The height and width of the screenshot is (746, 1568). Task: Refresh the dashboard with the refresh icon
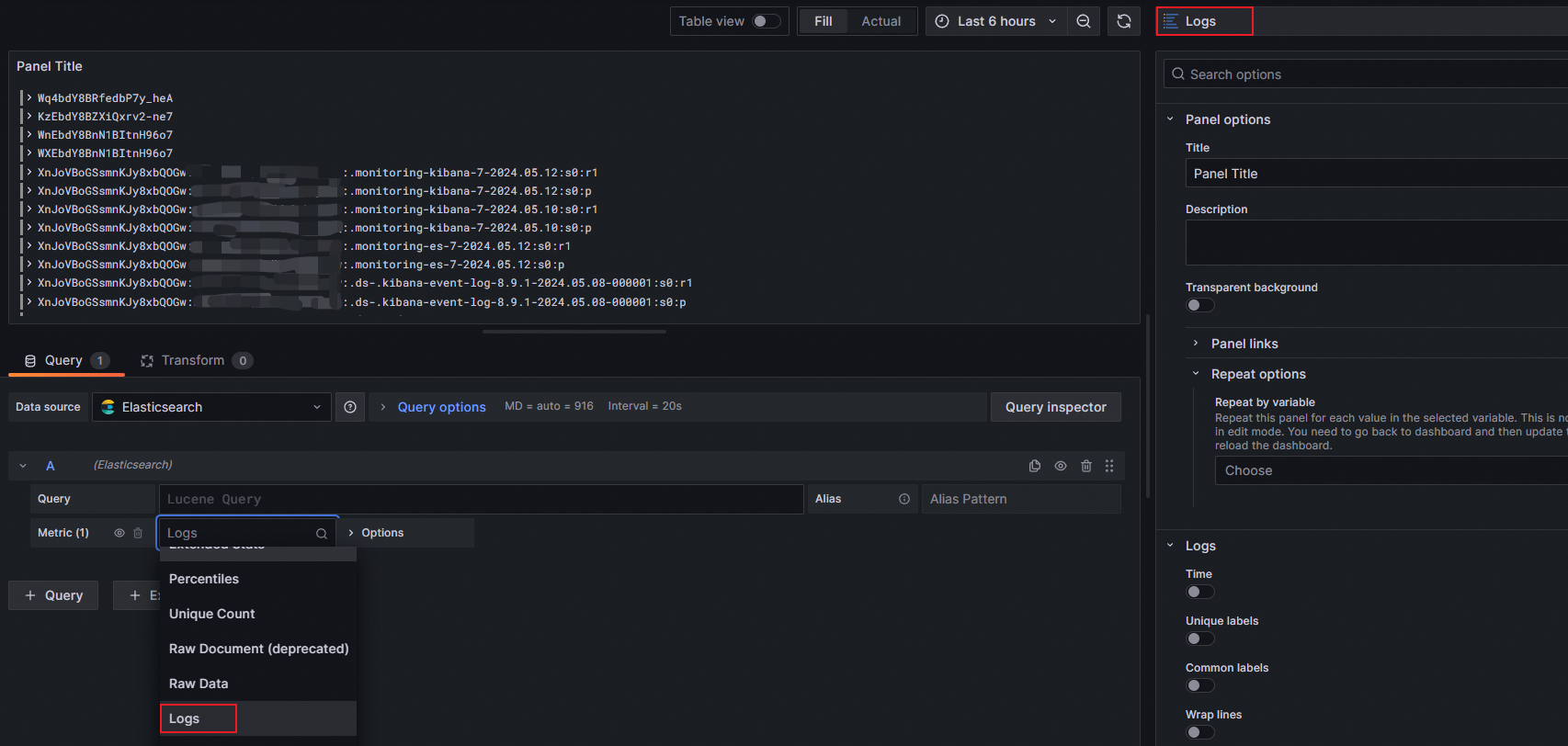(1123, 21)
